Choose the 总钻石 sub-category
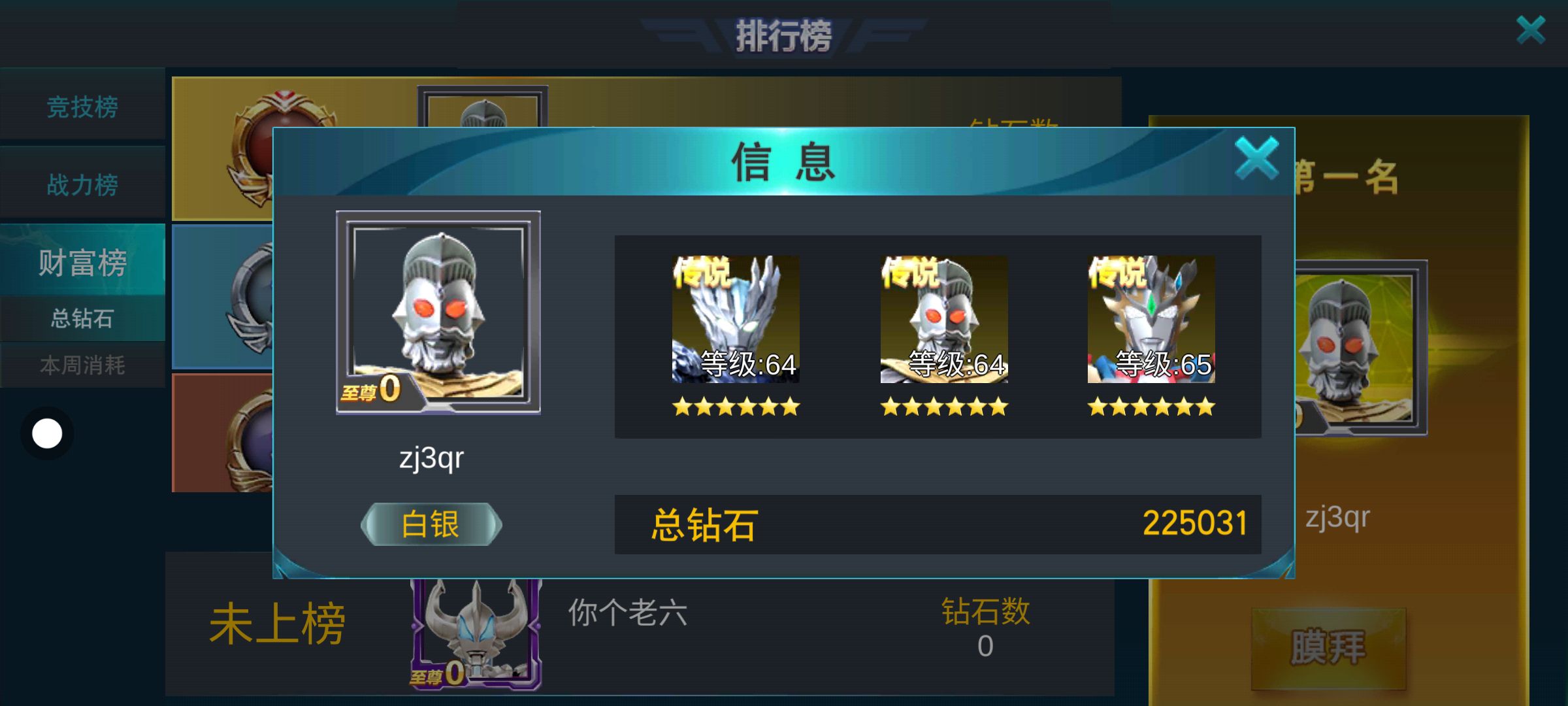 (x=82, y=318)
